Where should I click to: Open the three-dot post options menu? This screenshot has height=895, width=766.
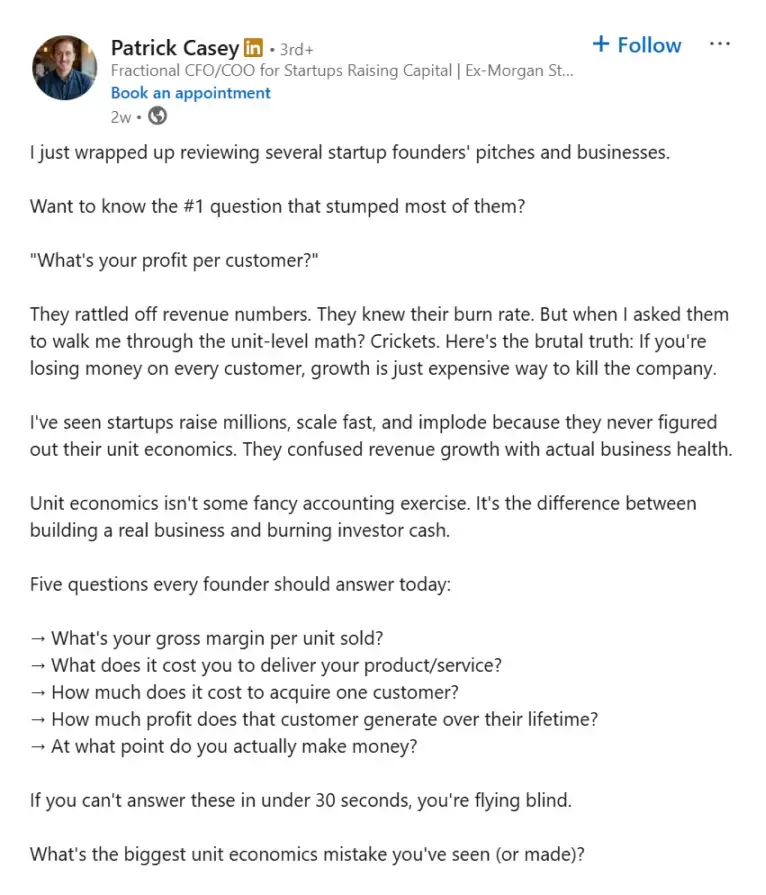pyautogui.click(x=719, y=45)
